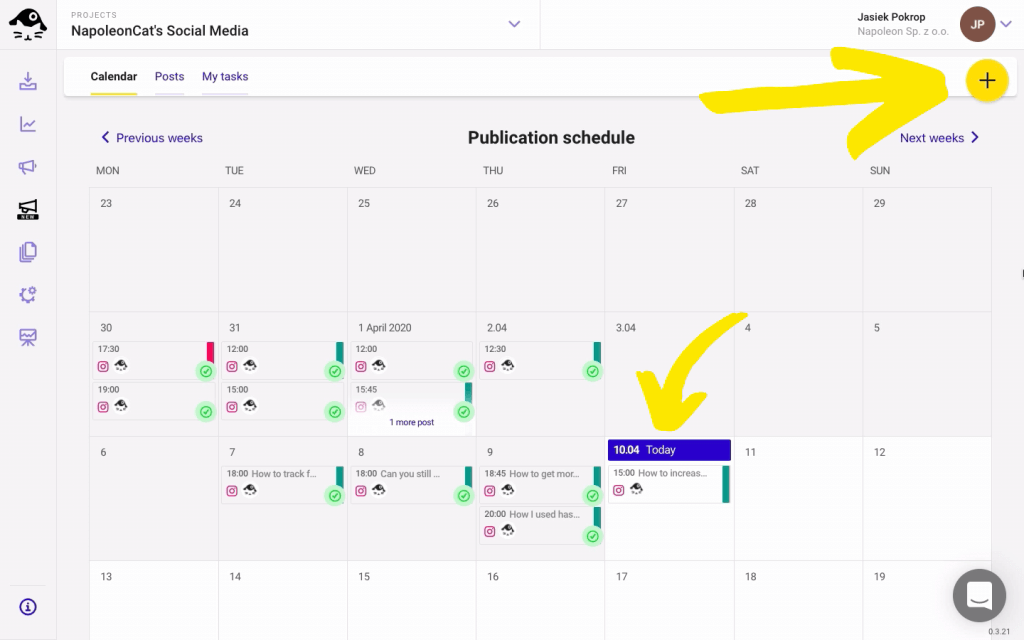Click the JP user avatar
This screenshot has width=1024, height=640.
tap(977, 24)
